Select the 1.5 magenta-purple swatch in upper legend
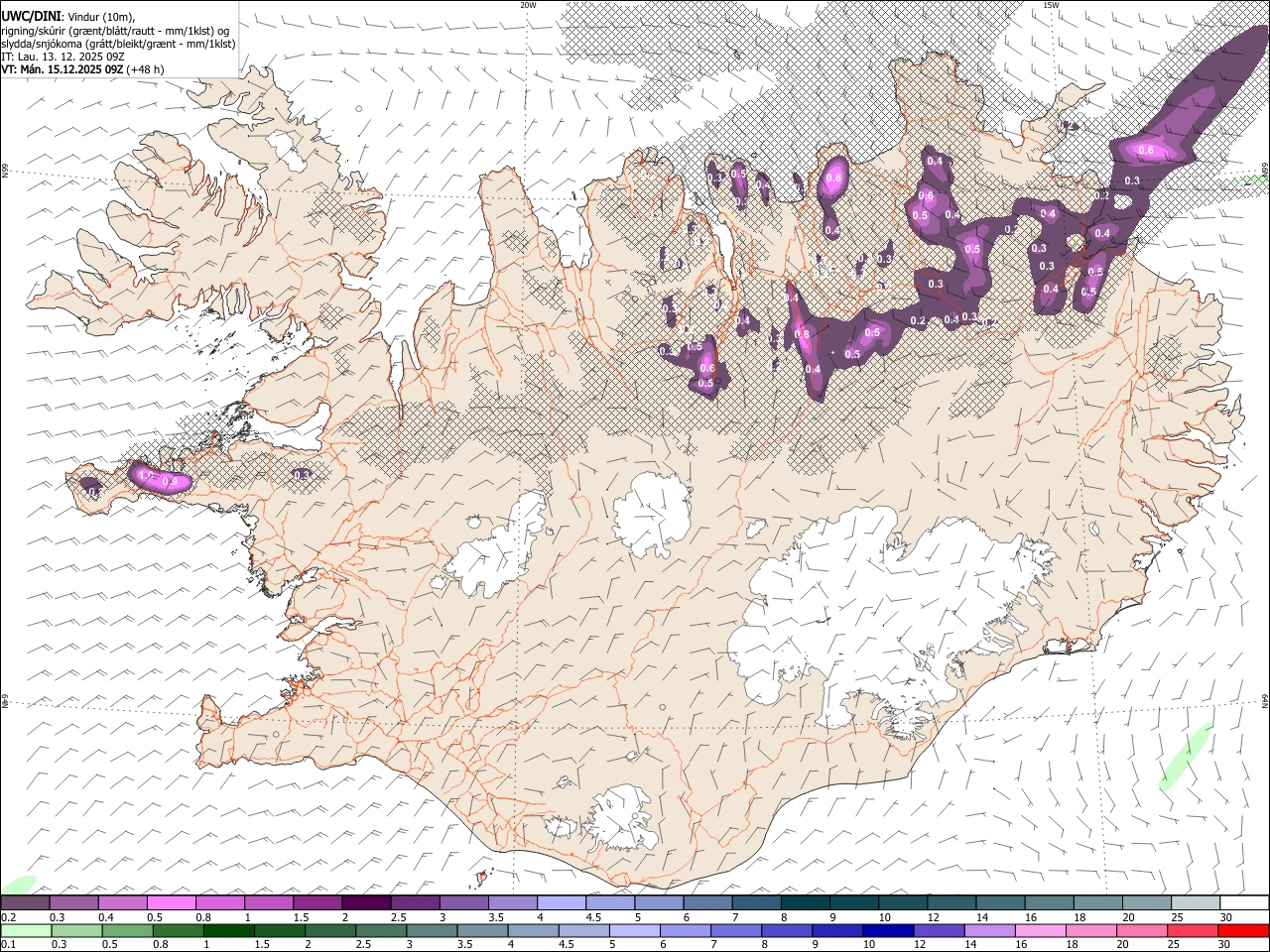1270x952 pixels. 317,903
